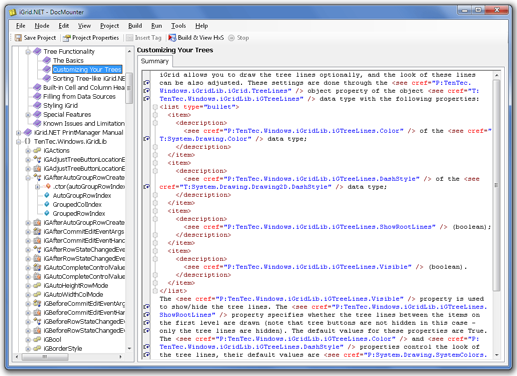Select the Special Features topic
Screen dimensions: 517x376
[x=67, y=114]
